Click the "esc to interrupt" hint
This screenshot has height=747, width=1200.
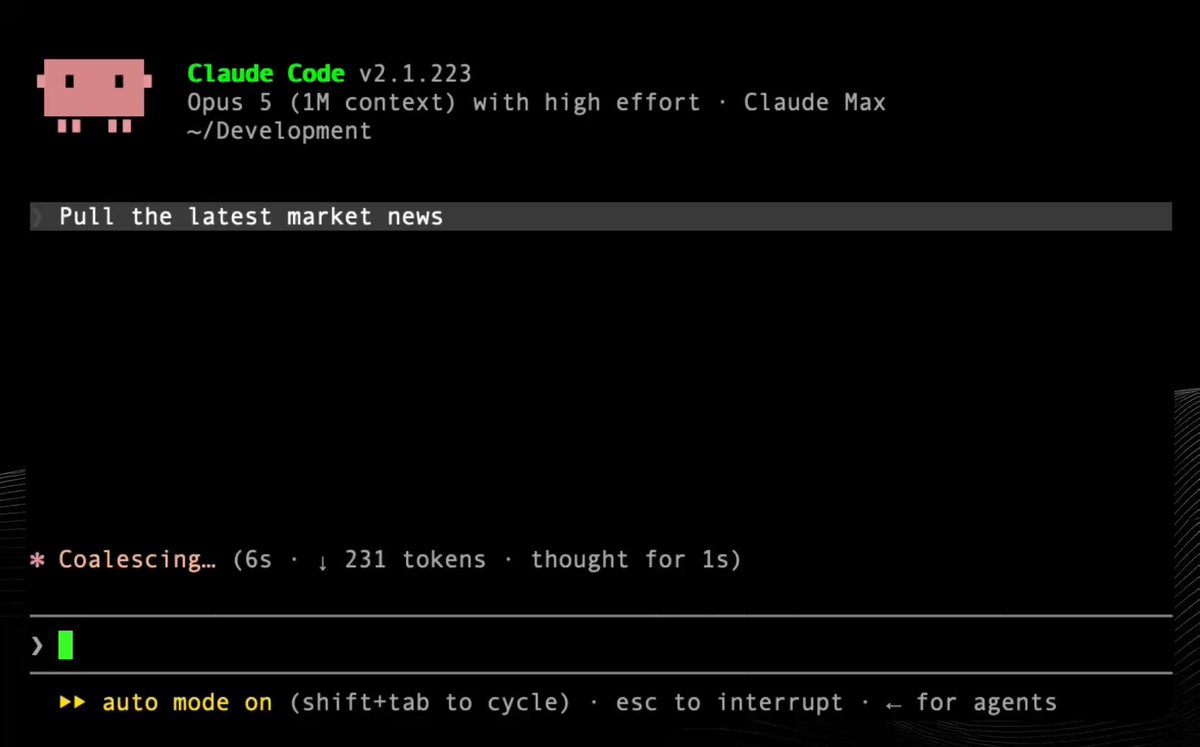729,703
